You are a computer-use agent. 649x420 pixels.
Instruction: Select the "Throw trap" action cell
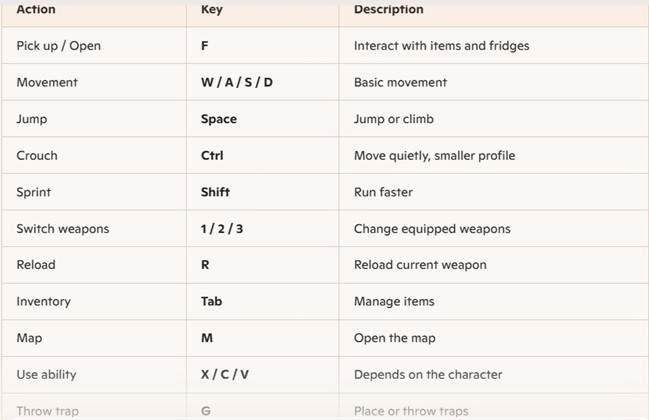pos(47,411)
